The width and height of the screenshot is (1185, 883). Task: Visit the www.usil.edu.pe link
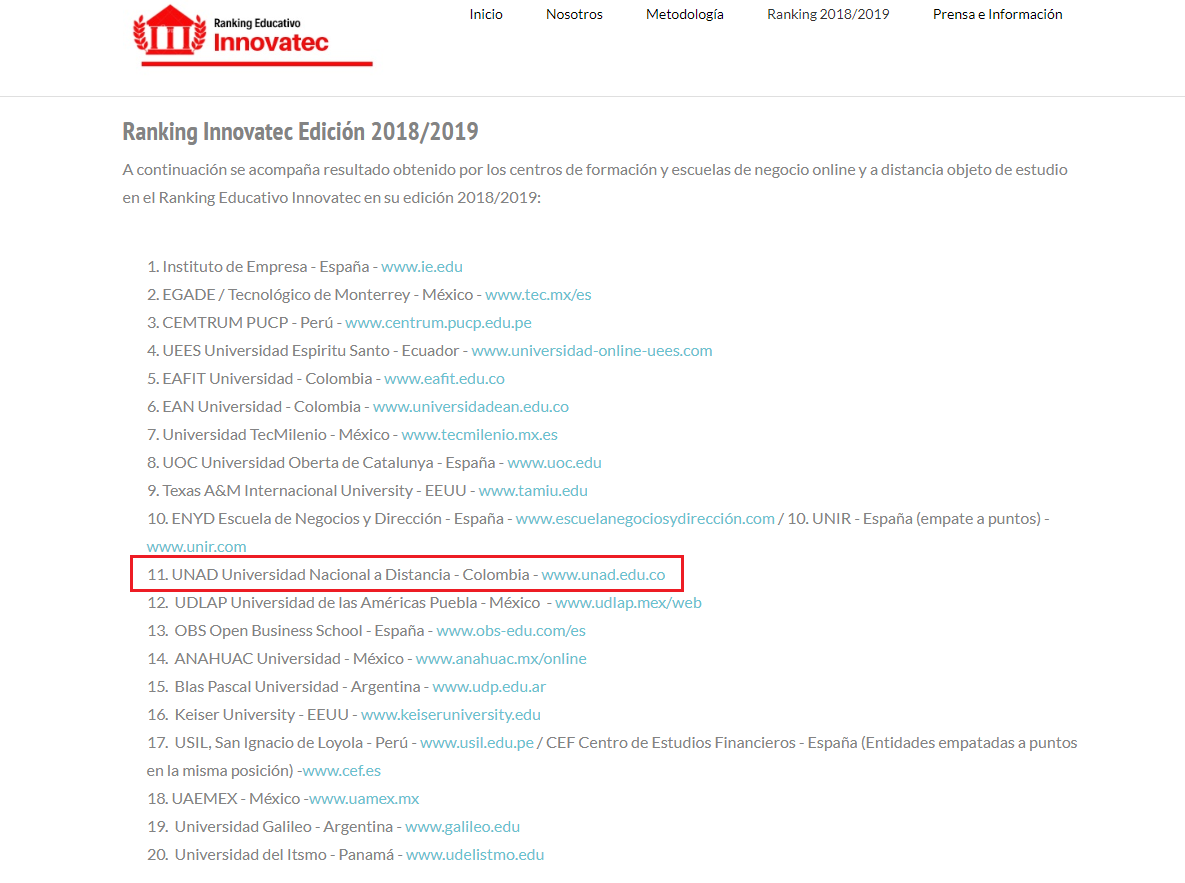[x=477, y=742]
